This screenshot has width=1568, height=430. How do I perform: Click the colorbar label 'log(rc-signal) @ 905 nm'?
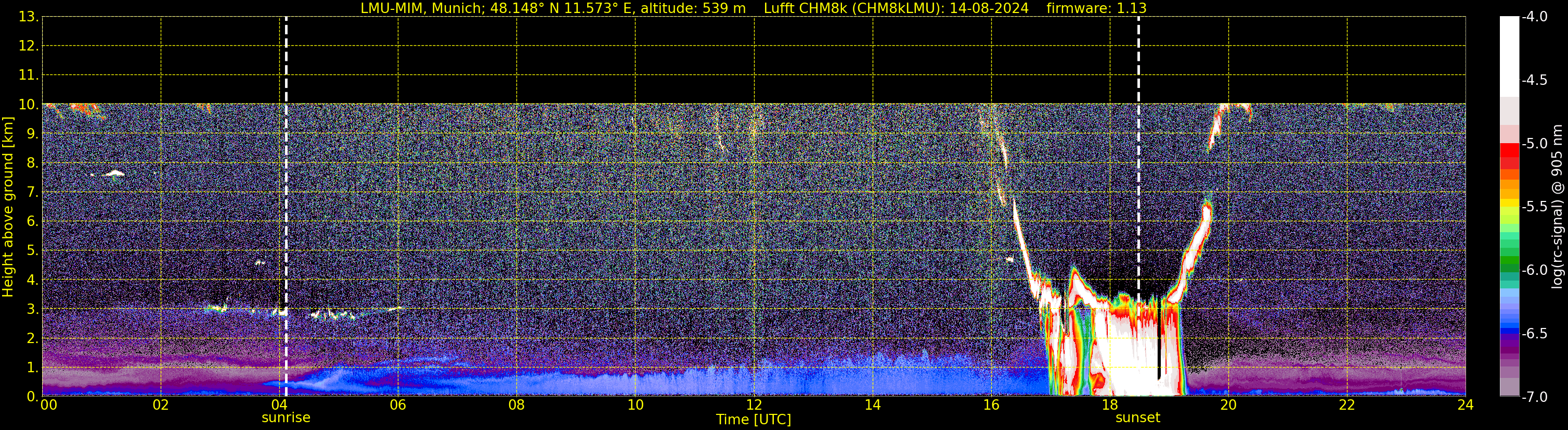click(1557, 207)
